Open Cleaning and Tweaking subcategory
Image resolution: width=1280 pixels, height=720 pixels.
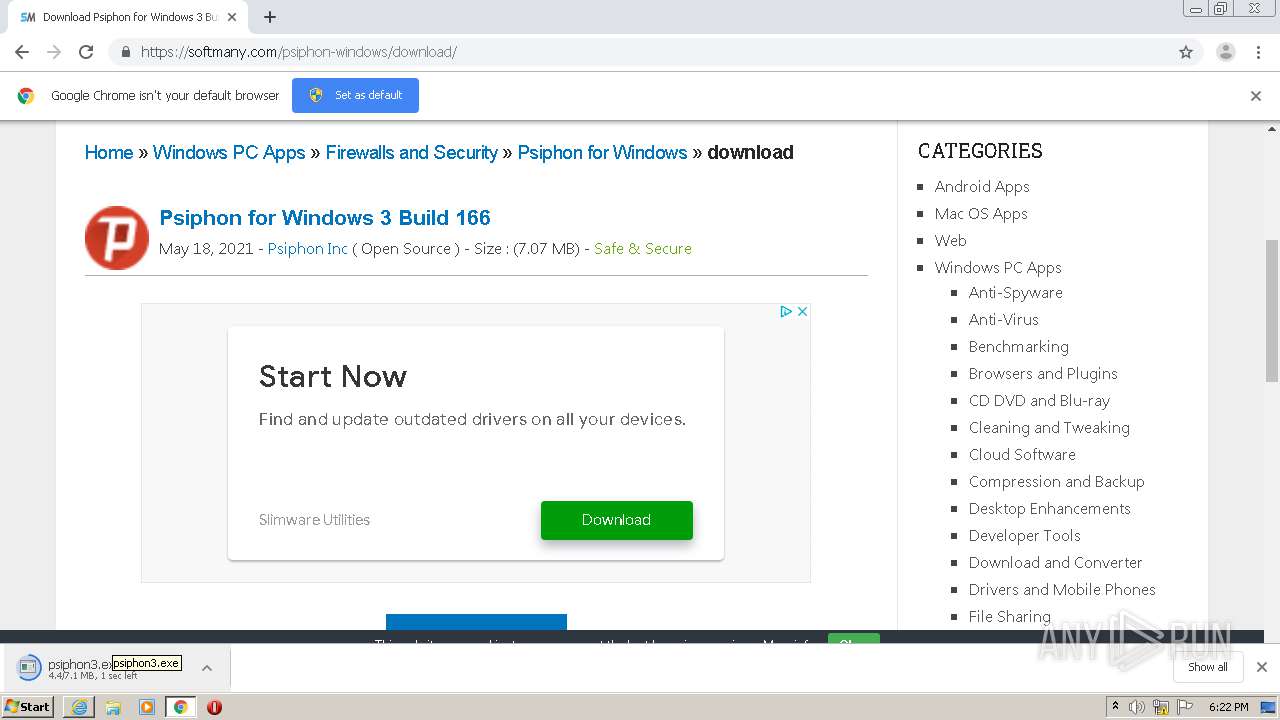[x=1049, y=427]
